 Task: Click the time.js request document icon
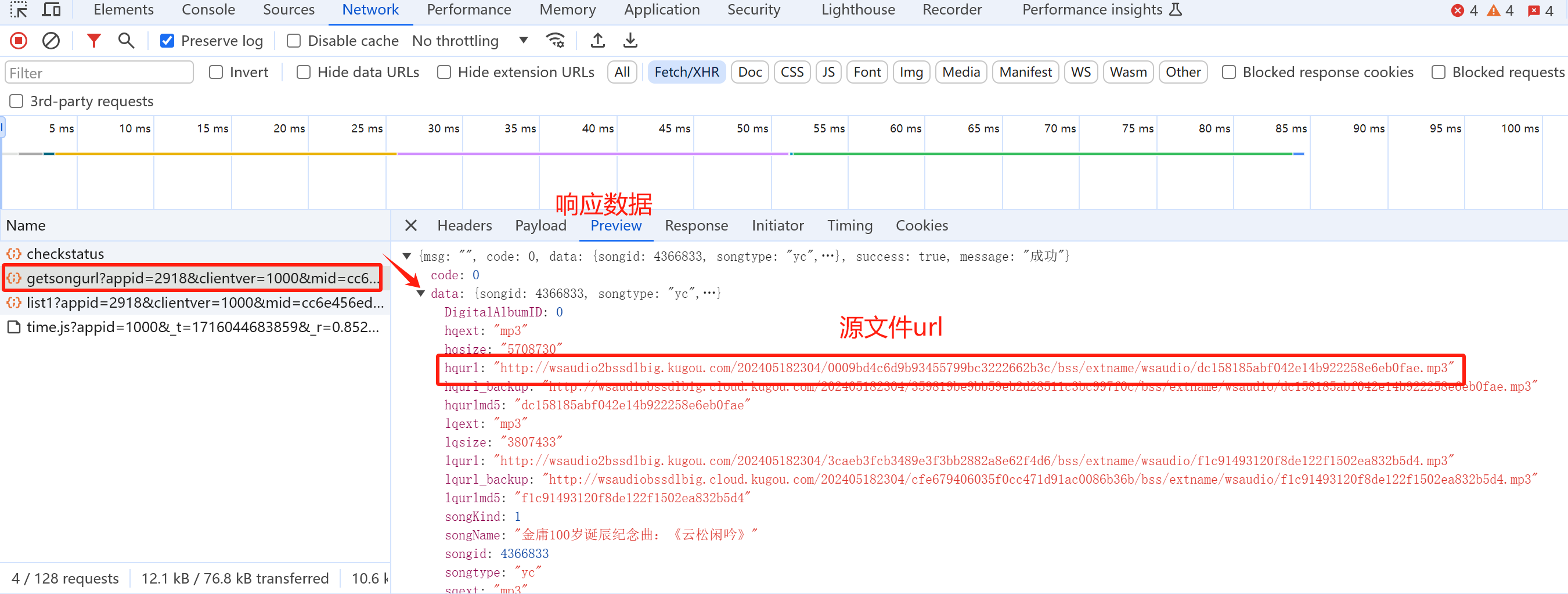coord(14,327)
